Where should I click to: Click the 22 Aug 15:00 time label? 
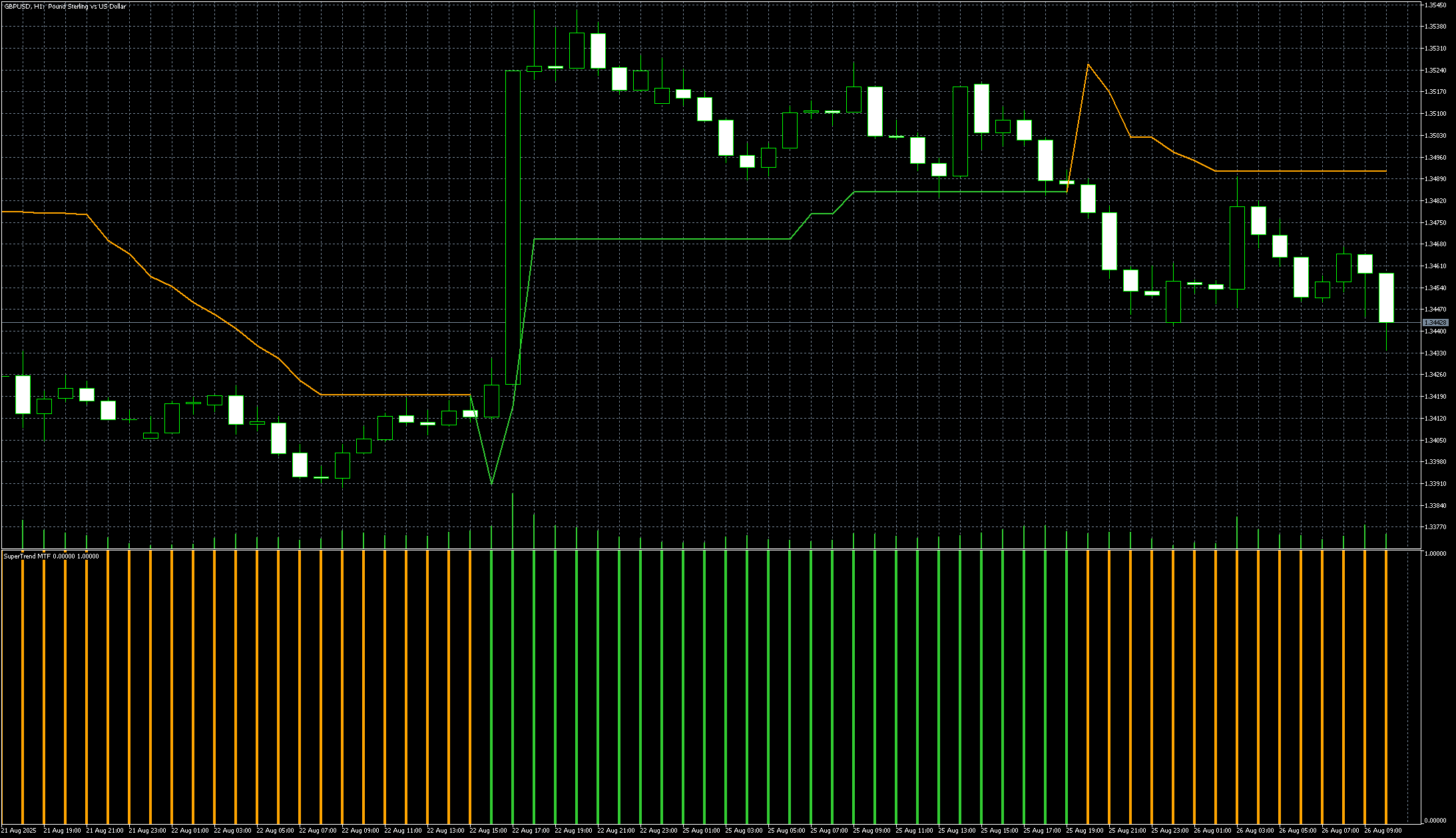tap(489, 831)
